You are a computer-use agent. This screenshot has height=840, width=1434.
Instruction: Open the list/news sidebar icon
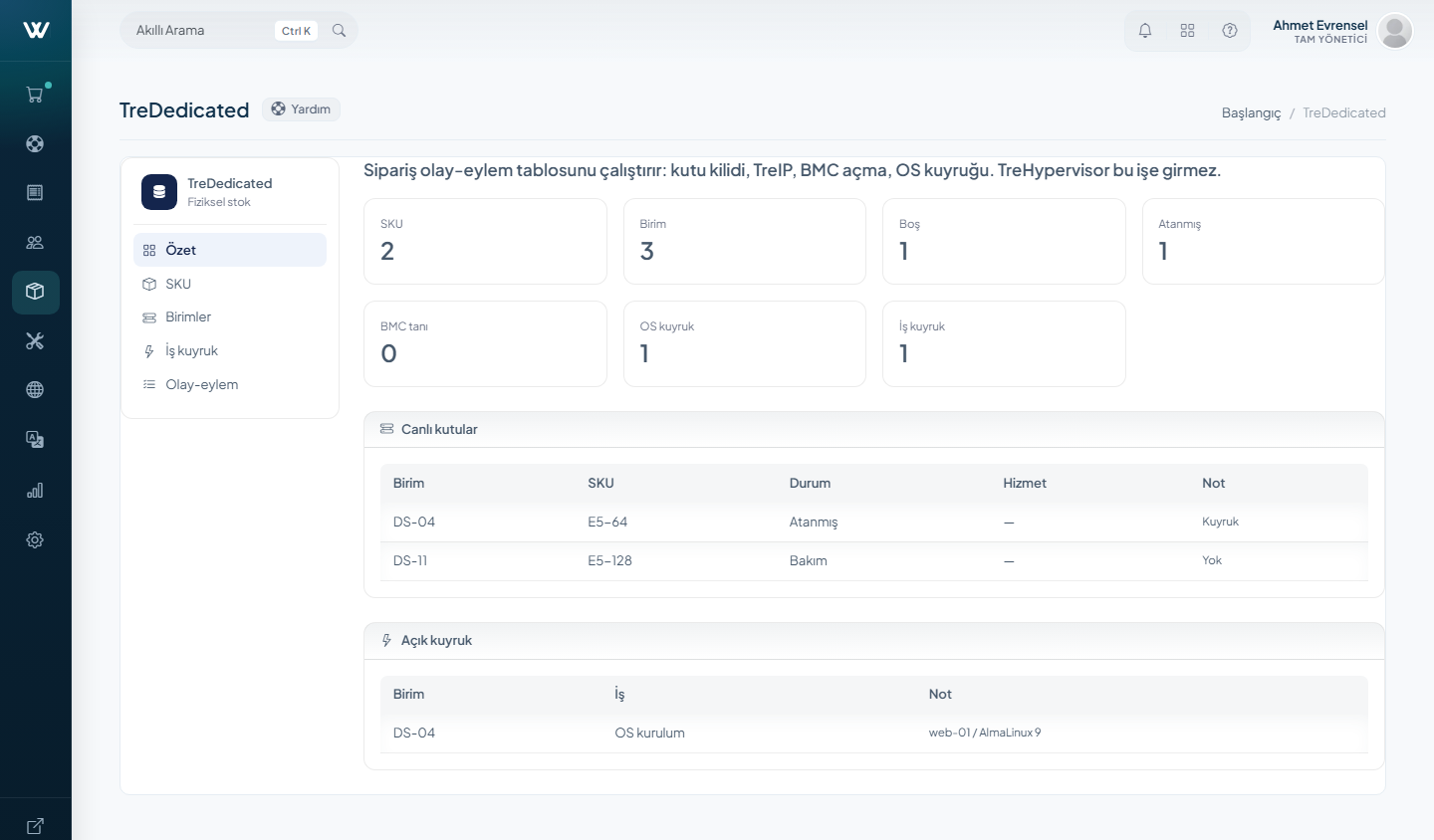coord(35,192)
